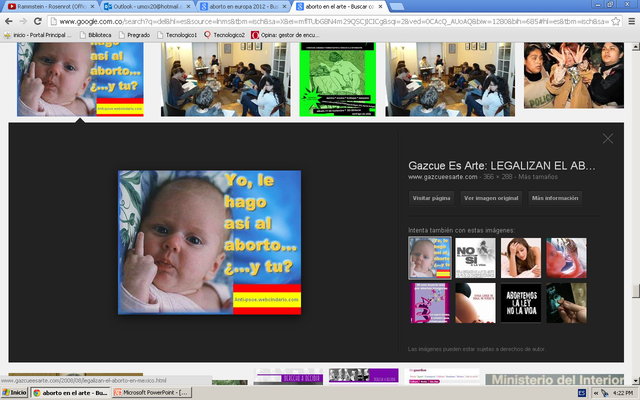The width and height of the screenshot is (640, 400).
Task: Switch to Microsoft PowerPoint taskbar item
Action: 151,393
